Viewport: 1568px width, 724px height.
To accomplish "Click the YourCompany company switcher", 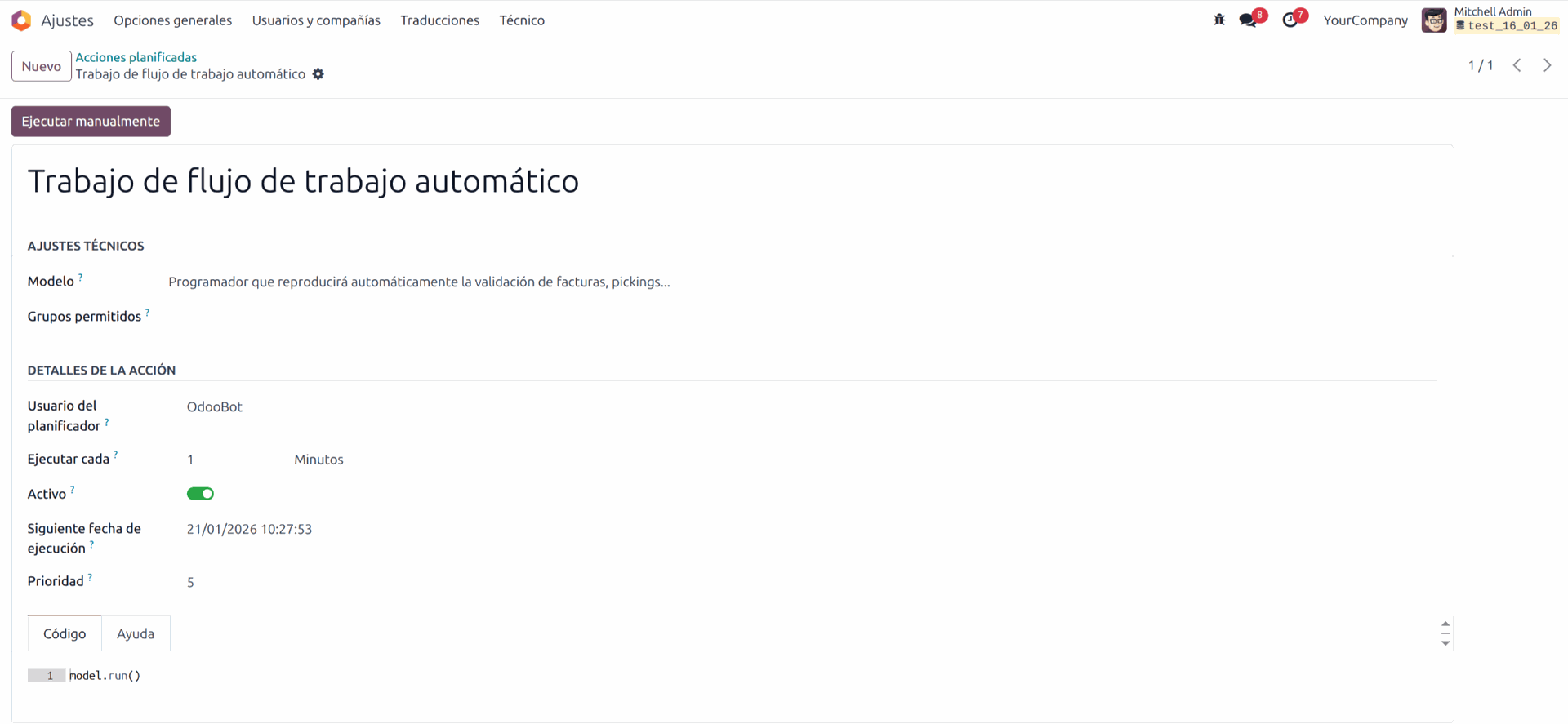I will (x=1365, y=20).
